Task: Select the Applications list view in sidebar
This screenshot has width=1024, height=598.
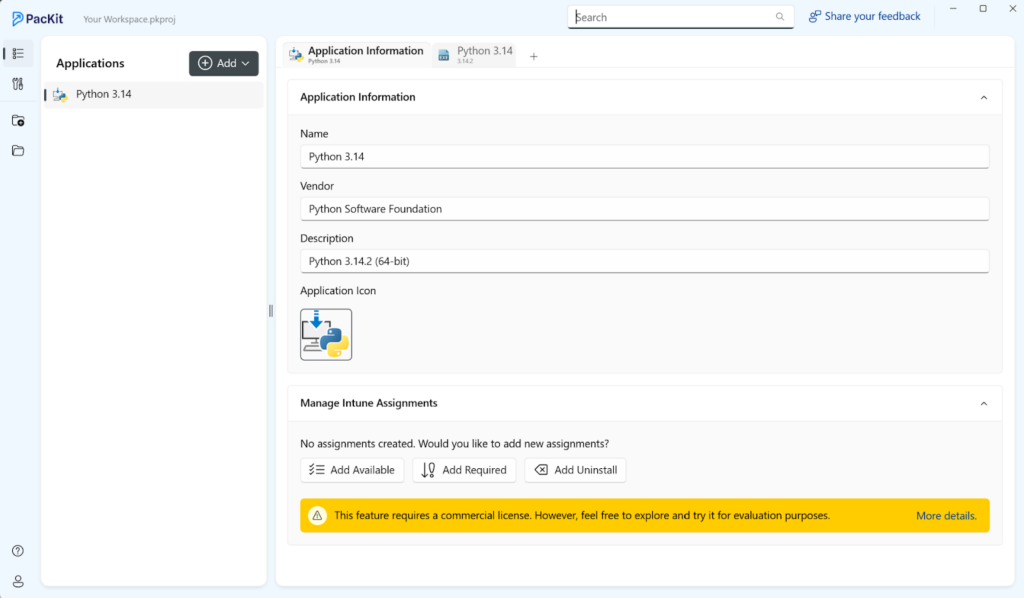Action: point(17,53)
